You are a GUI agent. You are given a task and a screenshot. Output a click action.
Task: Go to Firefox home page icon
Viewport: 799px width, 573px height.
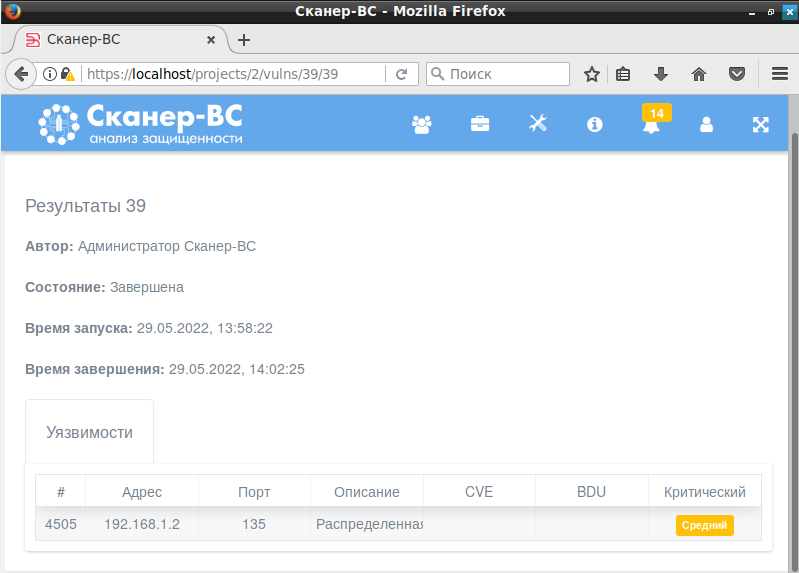click(699, 74)
